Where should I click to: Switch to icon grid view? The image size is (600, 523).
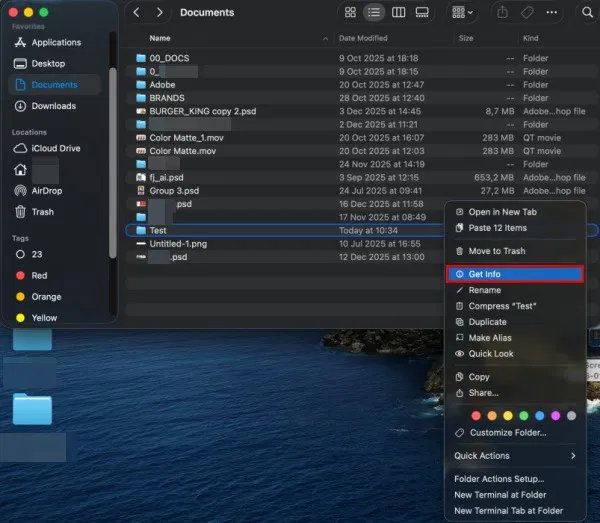pyautogui.click(x=350, y=13)
